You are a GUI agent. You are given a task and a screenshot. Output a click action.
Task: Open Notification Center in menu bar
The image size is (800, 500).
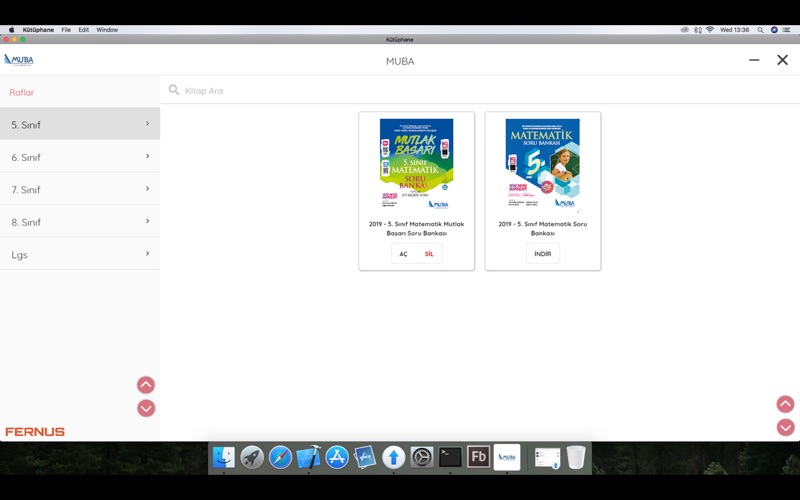(x=787, y=30)
